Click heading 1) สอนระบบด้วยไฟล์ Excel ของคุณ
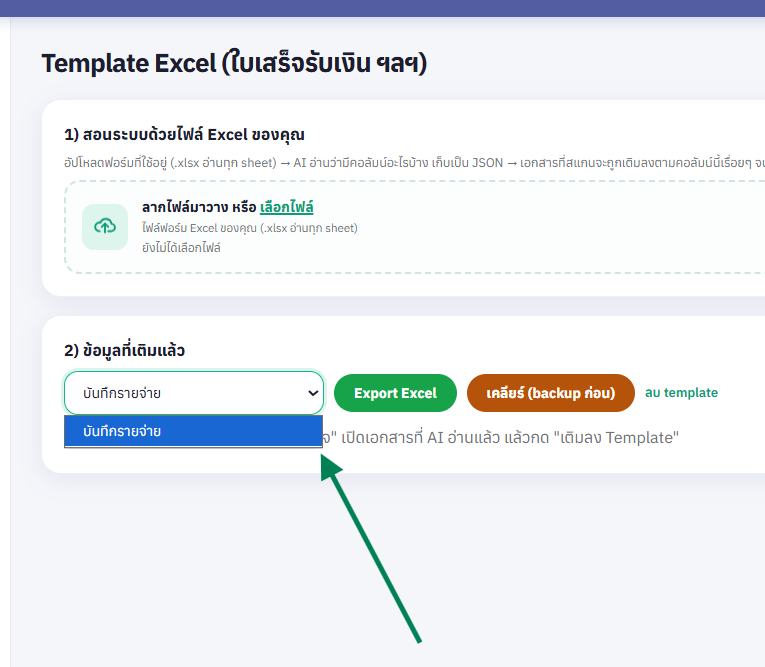The image size is (765, 667). (x=184, y=135)
